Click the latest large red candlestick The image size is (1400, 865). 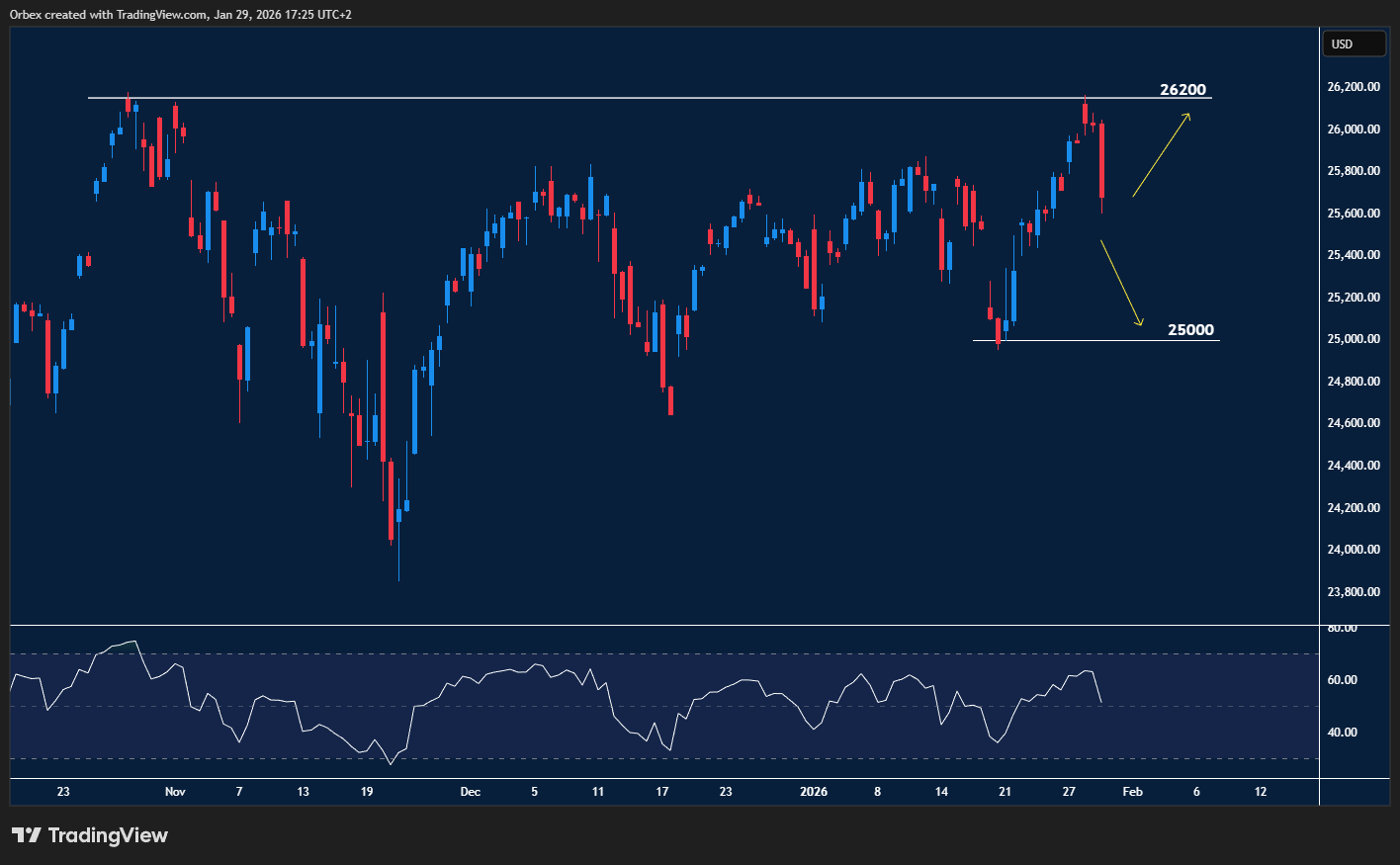pyautogui.click(x=1101, y=160)
